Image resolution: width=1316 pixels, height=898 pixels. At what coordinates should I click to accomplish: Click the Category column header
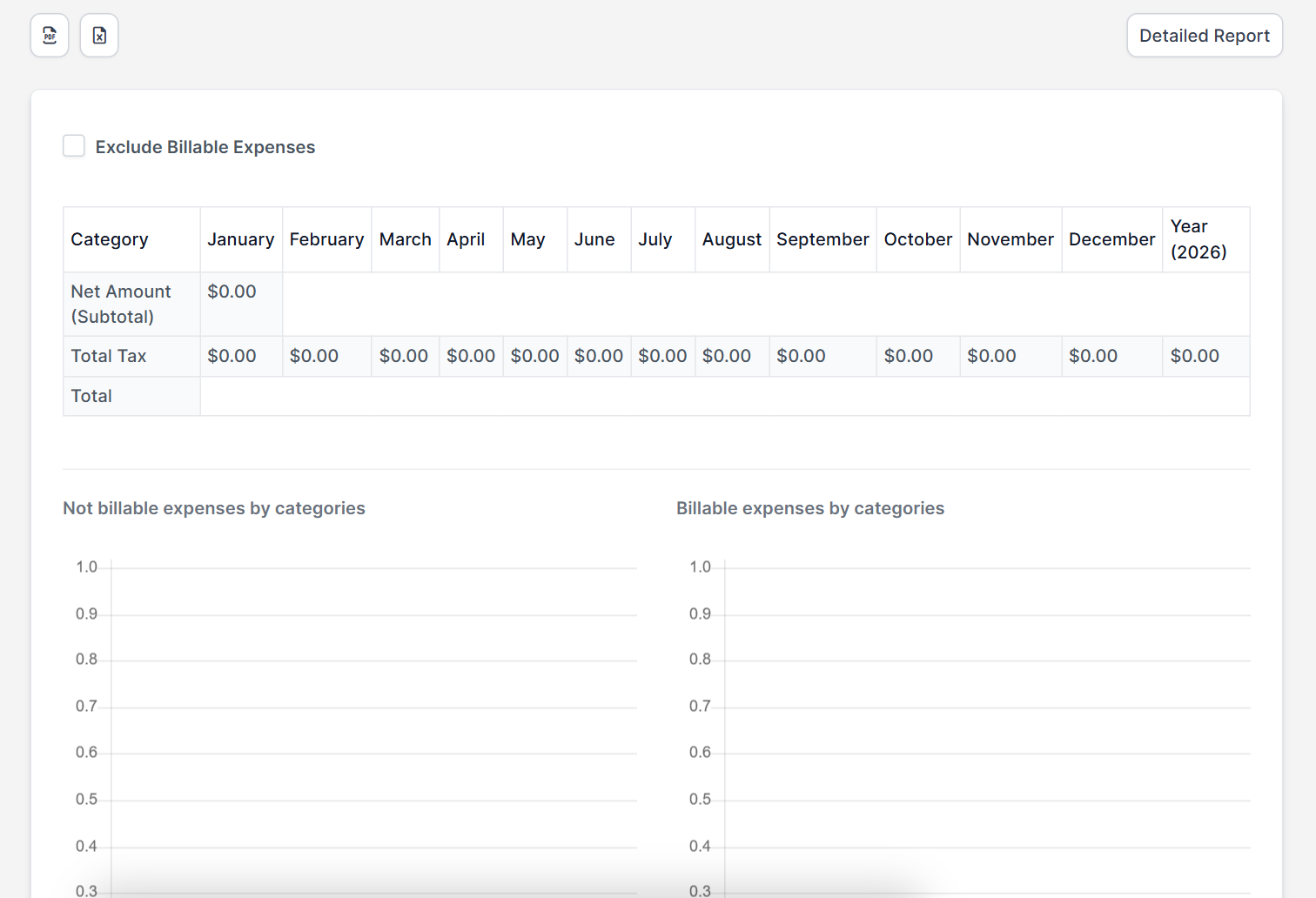click(x=131, y=239)
